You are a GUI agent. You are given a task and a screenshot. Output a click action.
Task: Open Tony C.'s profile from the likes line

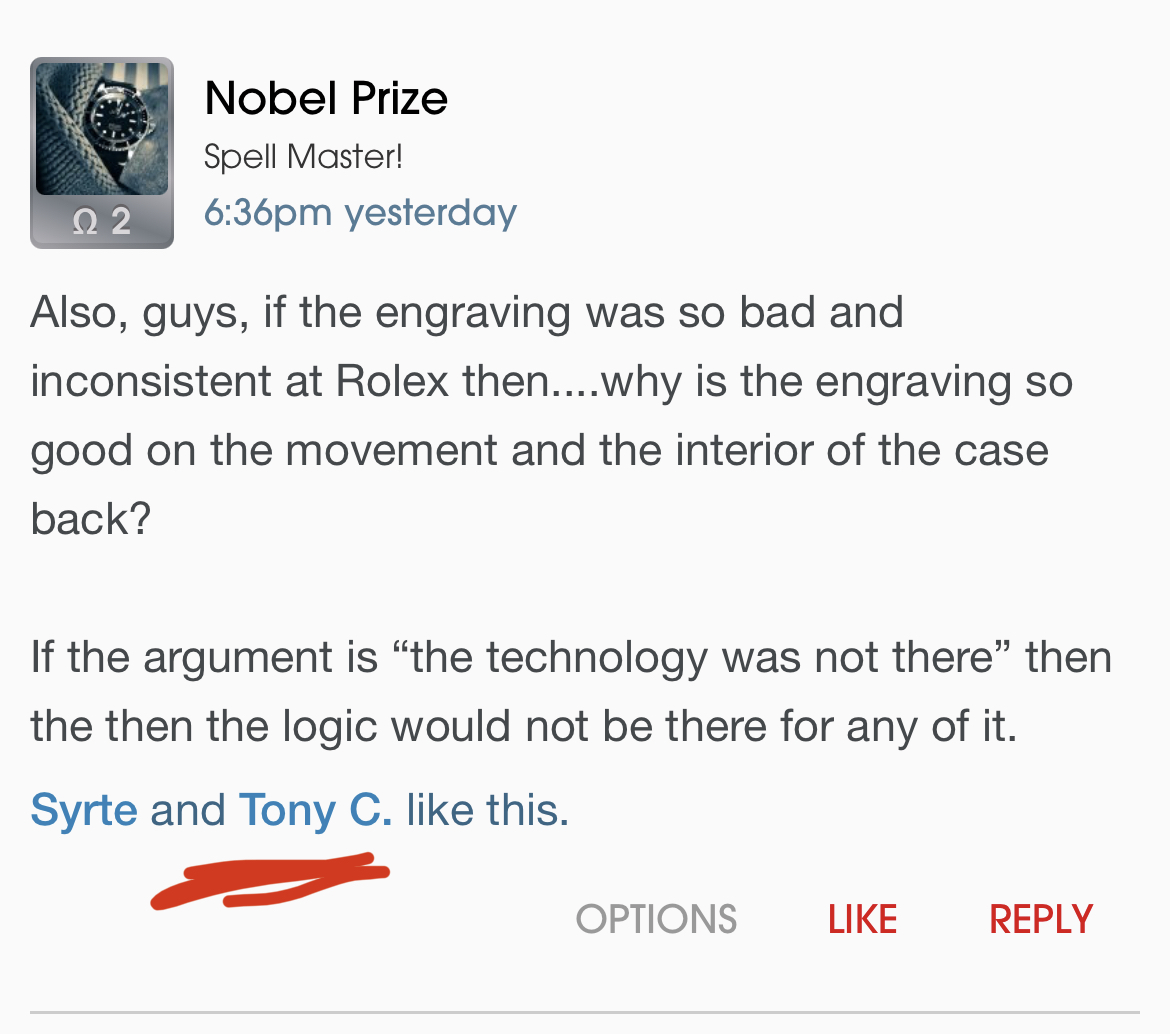(x=315, y=809)
